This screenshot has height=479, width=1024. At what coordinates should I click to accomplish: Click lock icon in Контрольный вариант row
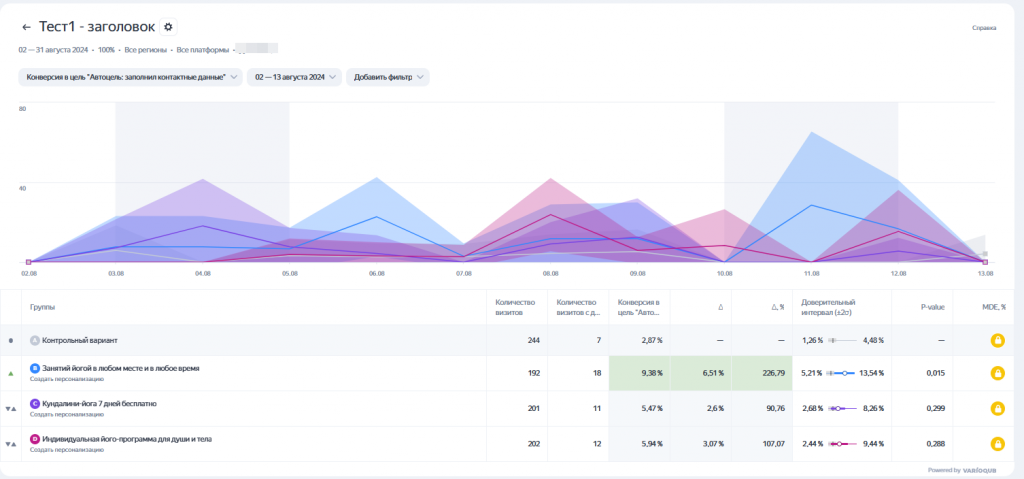pyautogui.click(x=997, y=340)
